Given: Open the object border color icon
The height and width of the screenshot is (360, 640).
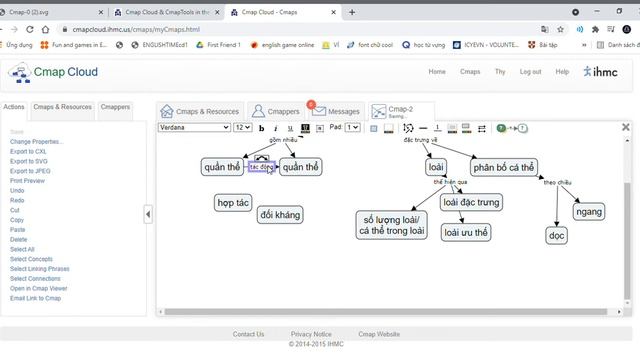Looking at the screenshot, I should (x=389, y=128).
